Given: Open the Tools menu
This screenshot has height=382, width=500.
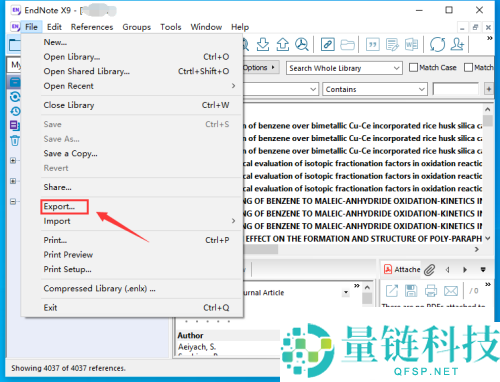Looking at the screenshot, I should point(171,27).
